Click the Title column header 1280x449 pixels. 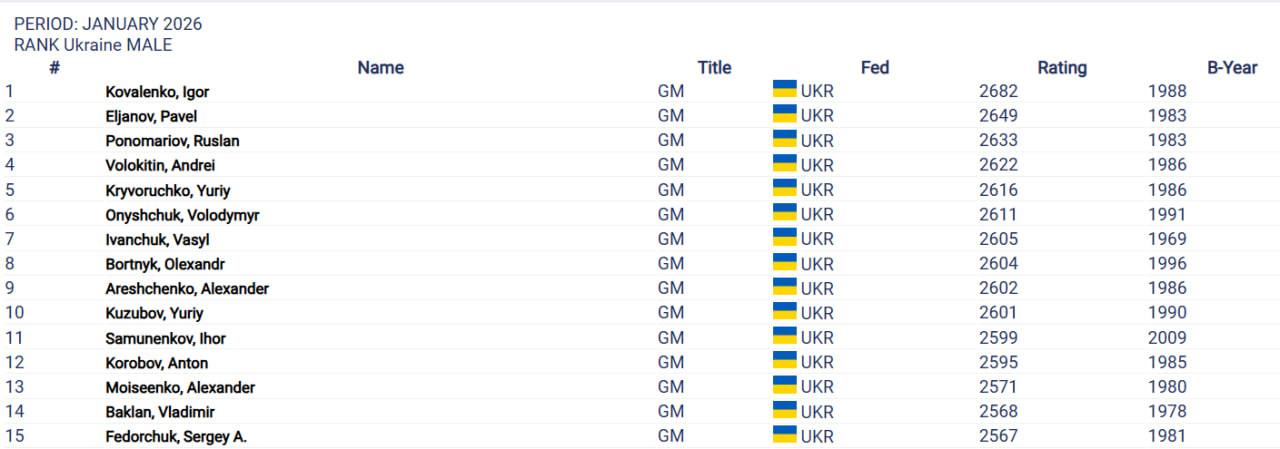click(714, 68)
